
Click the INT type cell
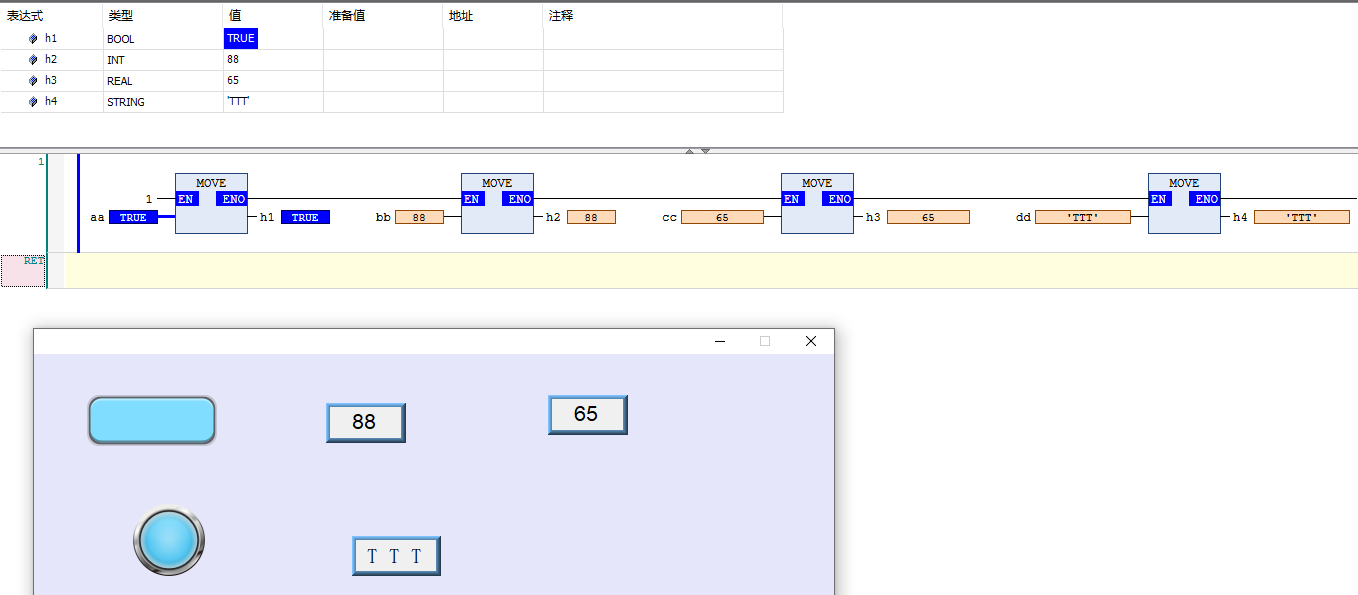(x=116, y=60)
